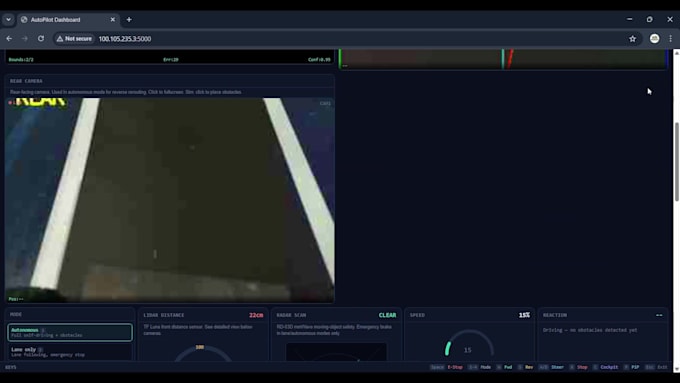
Task: Select the Autonomous driving mode
Action: click(x=70, y=332)
